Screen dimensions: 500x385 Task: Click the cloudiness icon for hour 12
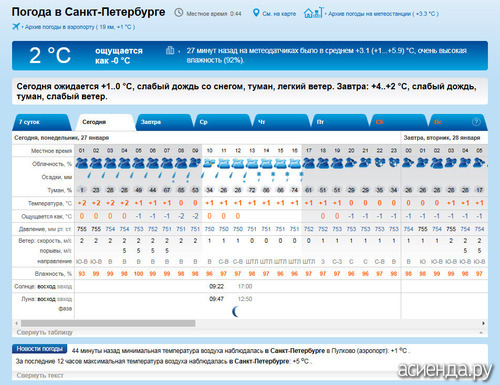238,163
